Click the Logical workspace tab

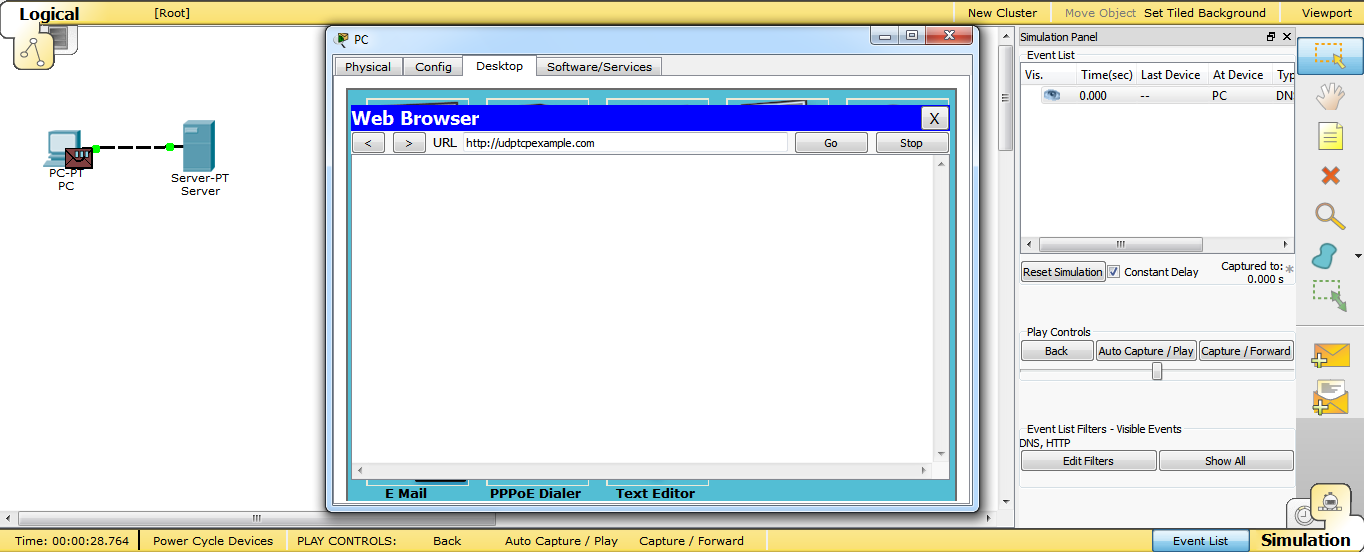pyautogui.click(x=48, y=14)
